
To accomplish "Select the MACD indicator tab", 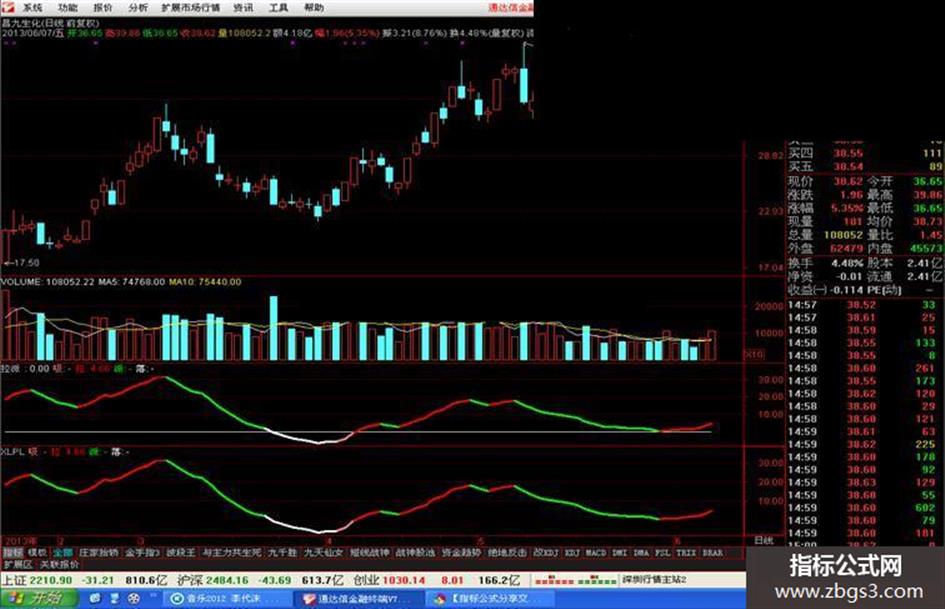I will point(595,552).
